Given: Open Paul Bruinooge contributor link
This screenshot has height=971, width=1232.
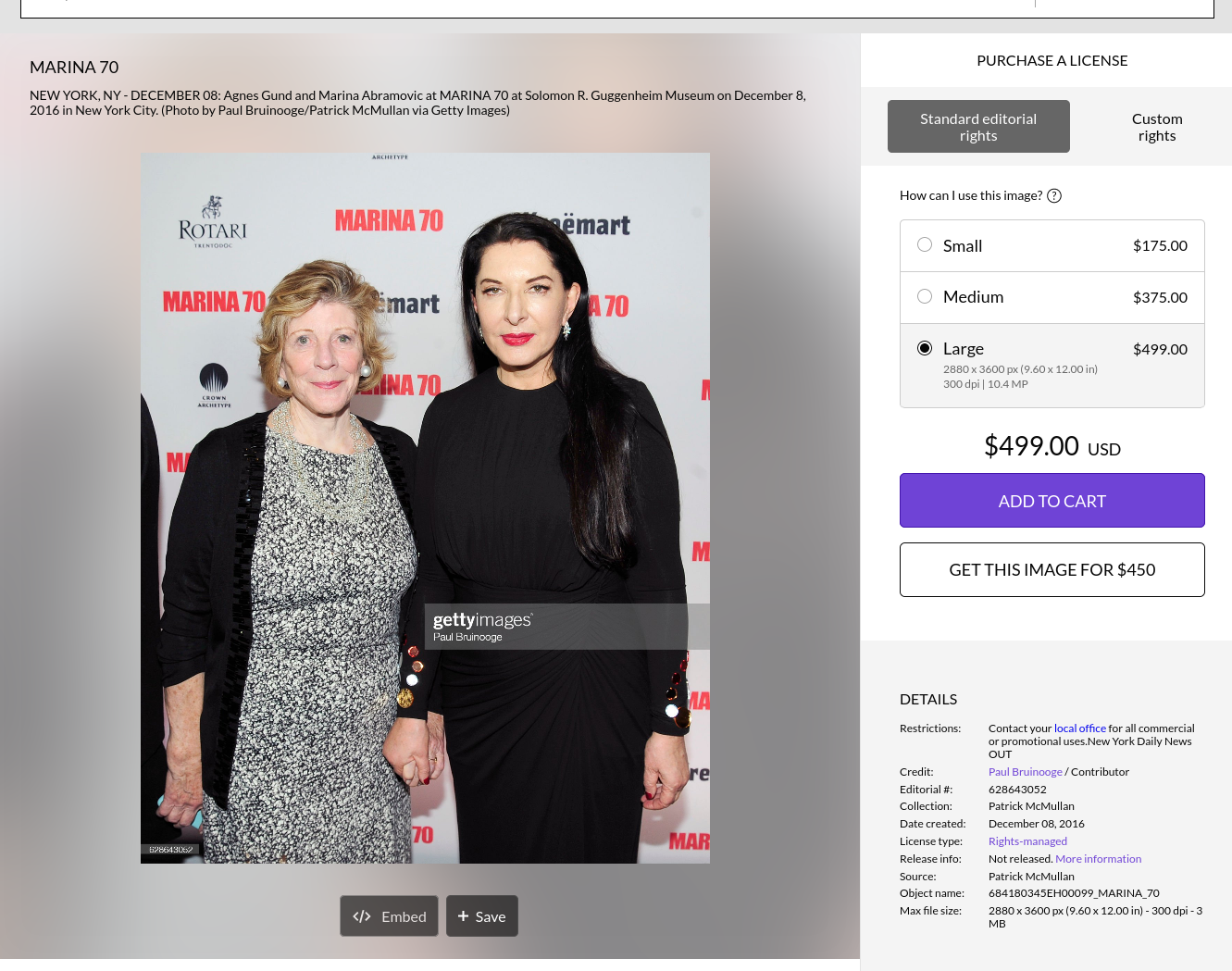Looking at the screenshot, I should 1026,772.
